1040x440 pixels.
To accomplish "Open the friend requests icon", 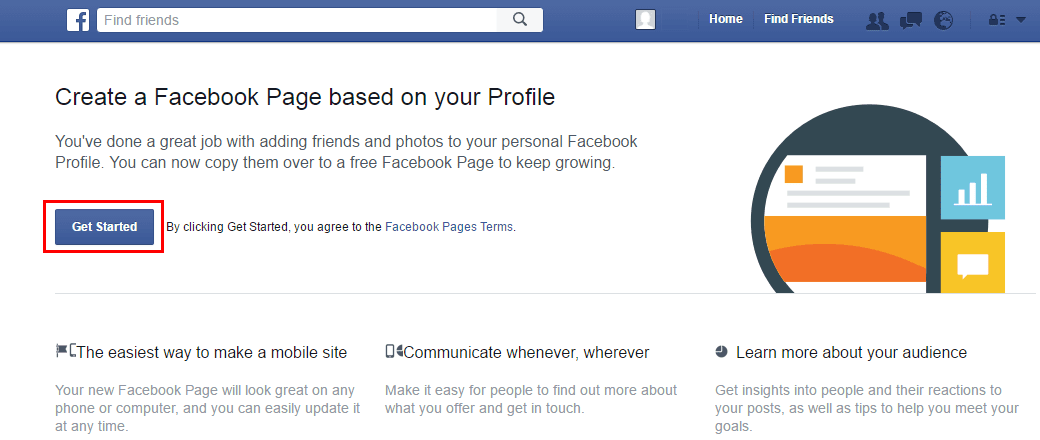I will (878, 21).
